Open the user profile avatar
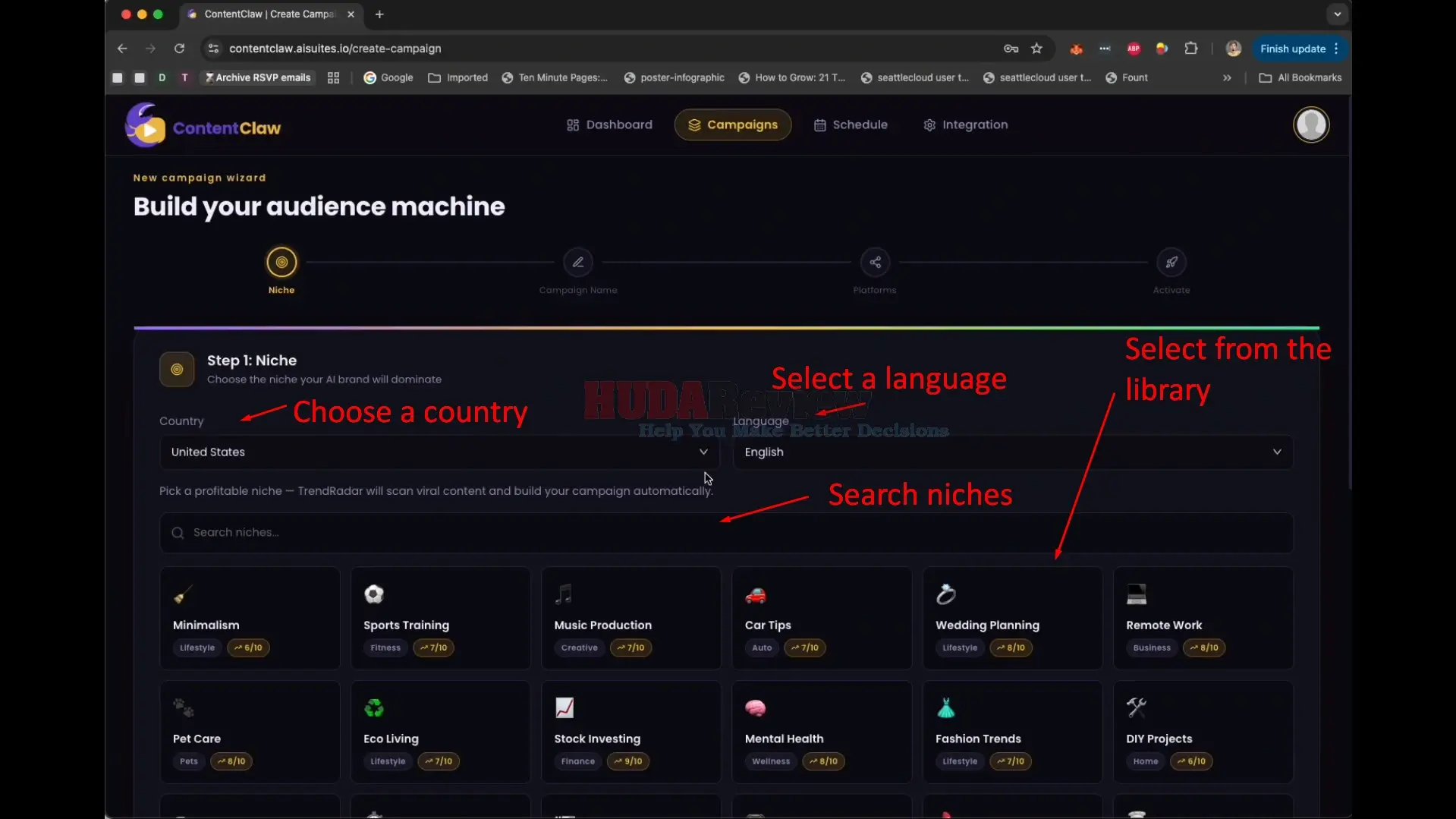The image size is (1456, 819). [x=1311, y=124]
